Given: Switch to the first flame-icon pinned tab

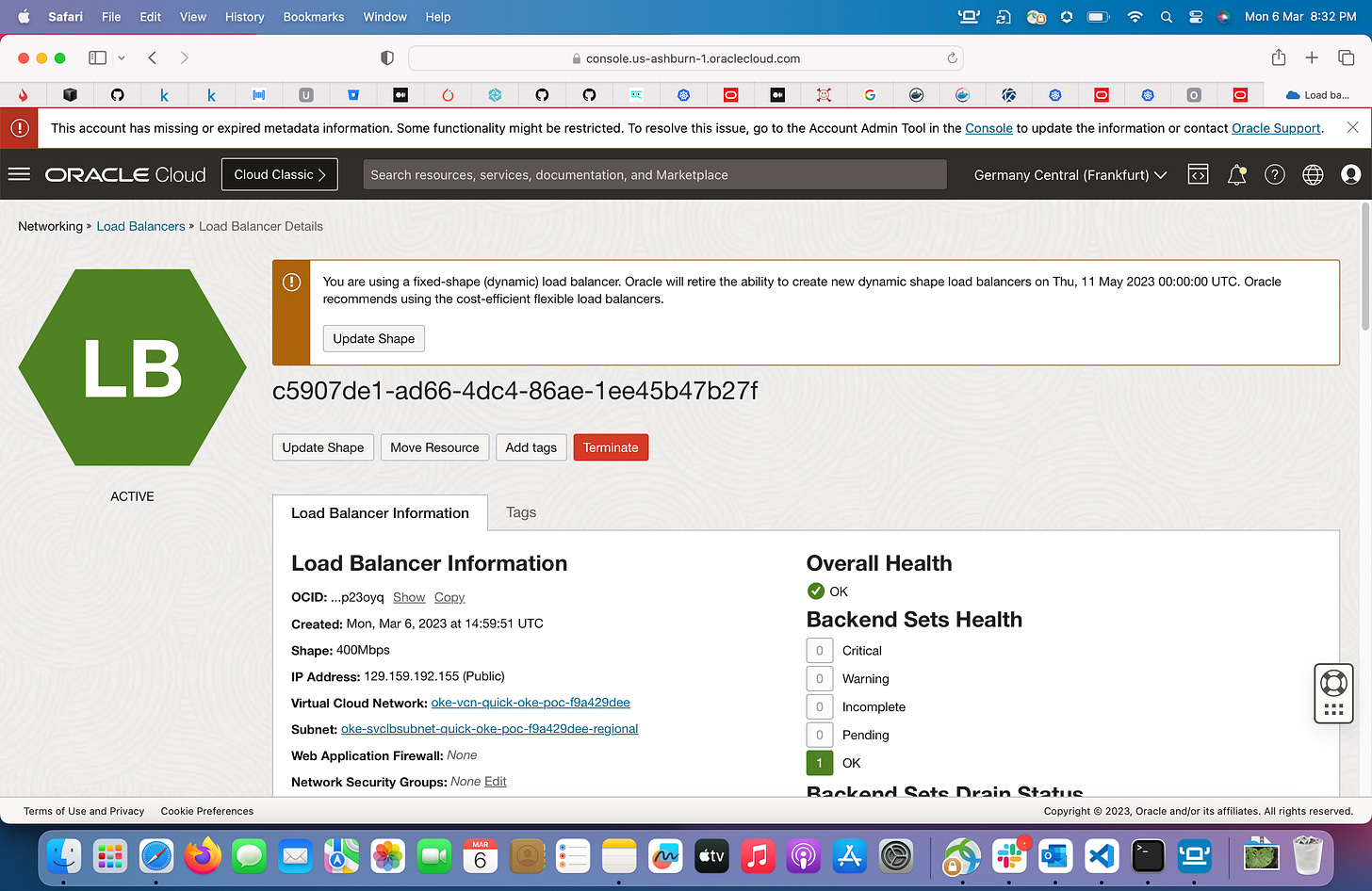Looking at the screenshot, I should pos(23,94).
